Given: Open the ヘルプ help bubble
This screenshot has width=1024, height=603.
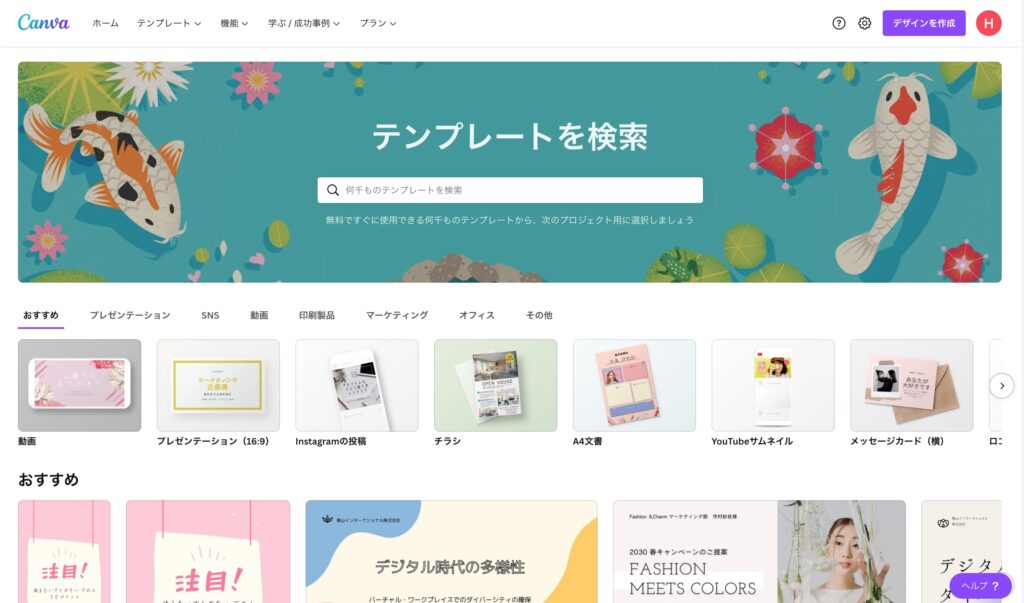Looking at the screenshot, I should point(980,586).
